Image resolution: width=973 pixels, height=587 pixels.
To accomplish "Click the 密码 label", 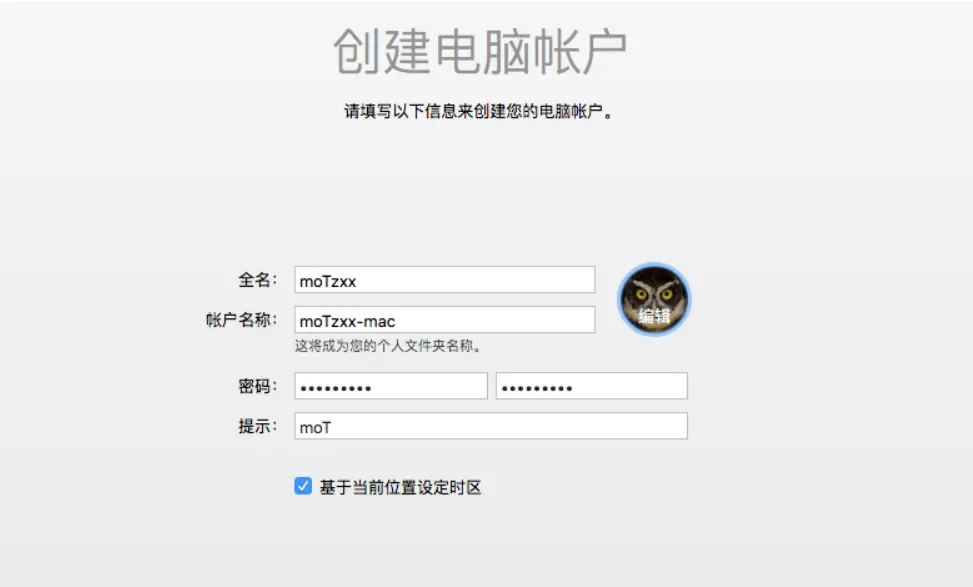I will pos(258,386).
